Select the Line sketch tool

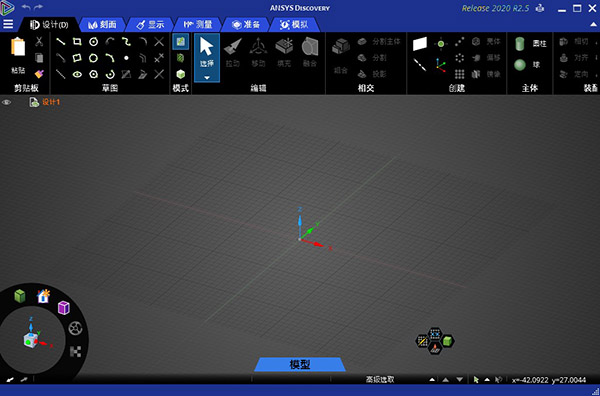[x=60, y=42]
